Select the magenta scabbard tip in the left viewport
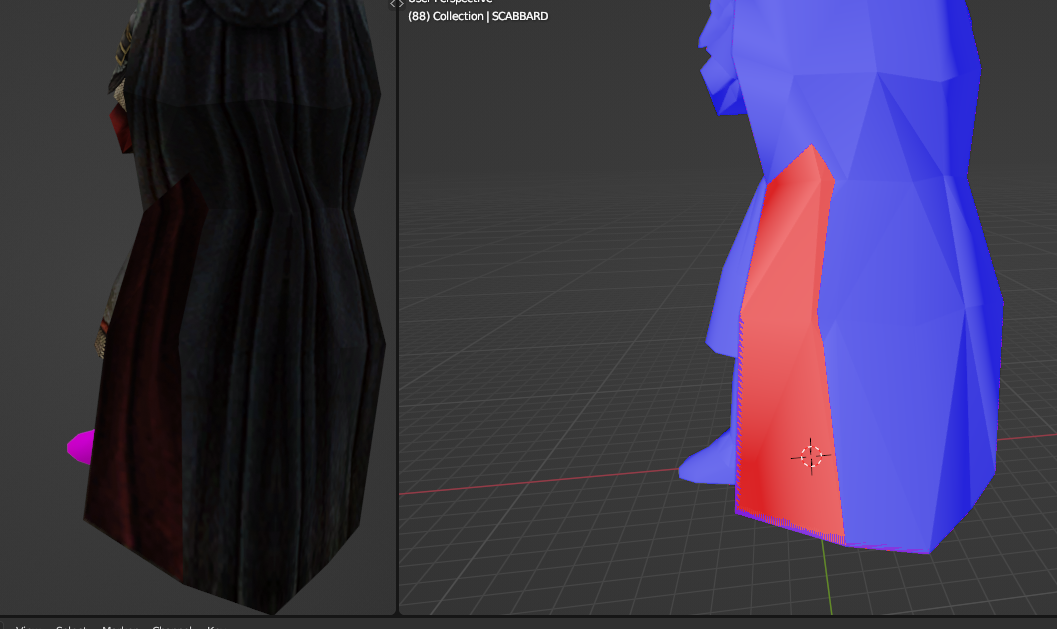The width and height of the screenshot is (1057, 629). (80, 447)
